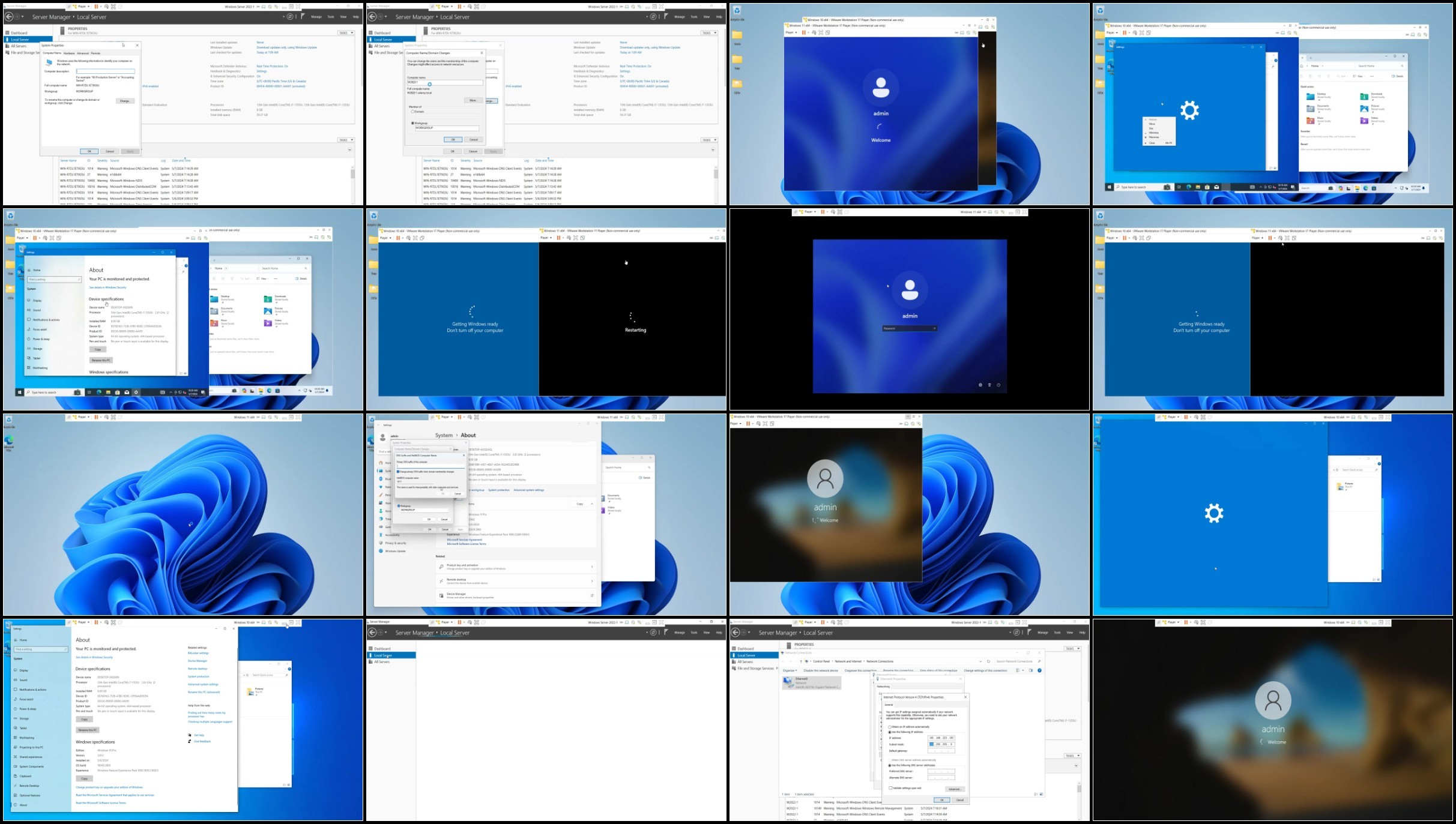Click Microsoft Software License Terms link in Windows 11 About
The height and width of the screenshot is (824, 1456).
pyautogui.click(x=467, y=544)
